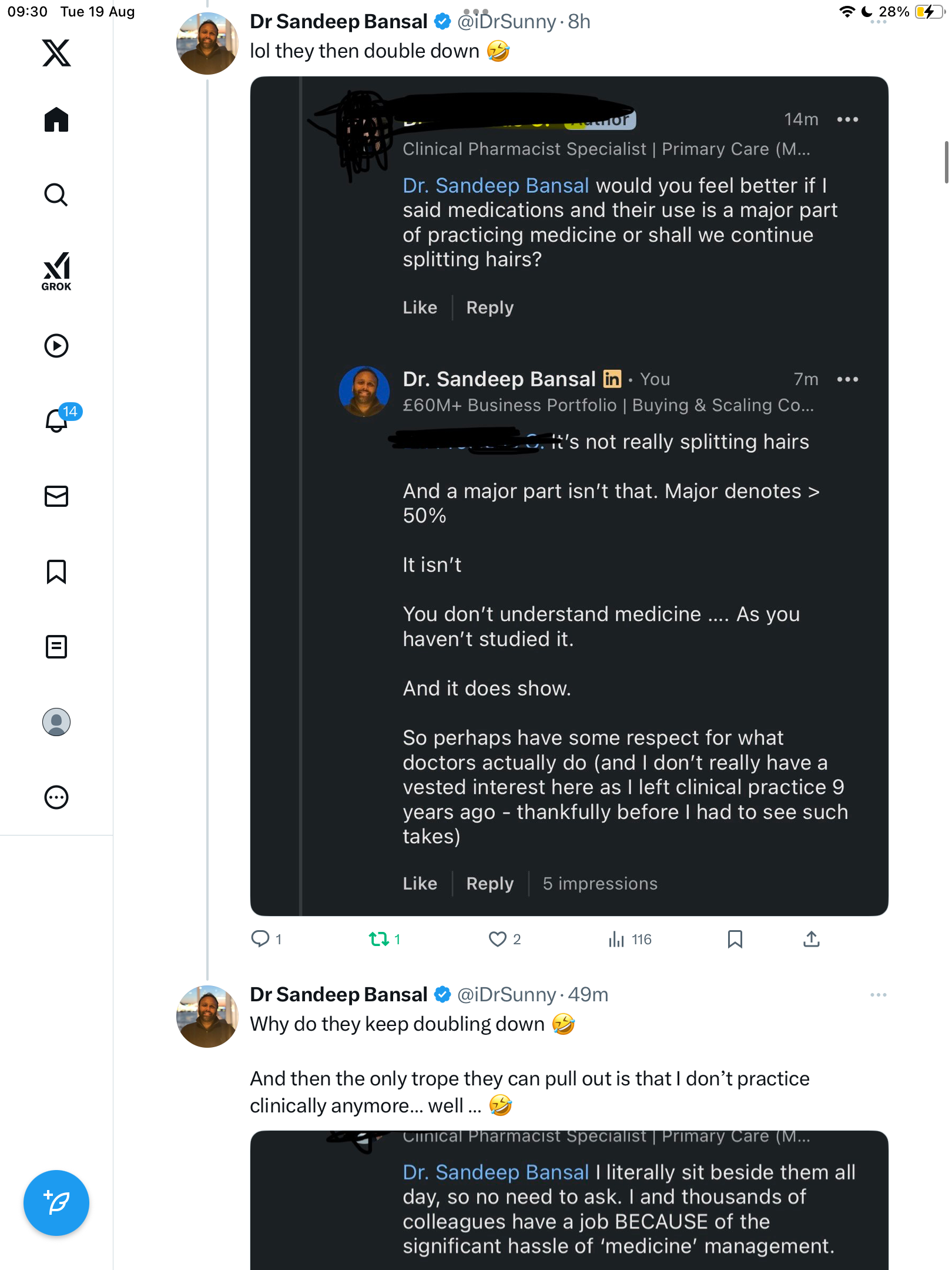The height and width of the screenshot is (1270, 952).
Task: Open Messages envelope icon
Action: (56, 496)
